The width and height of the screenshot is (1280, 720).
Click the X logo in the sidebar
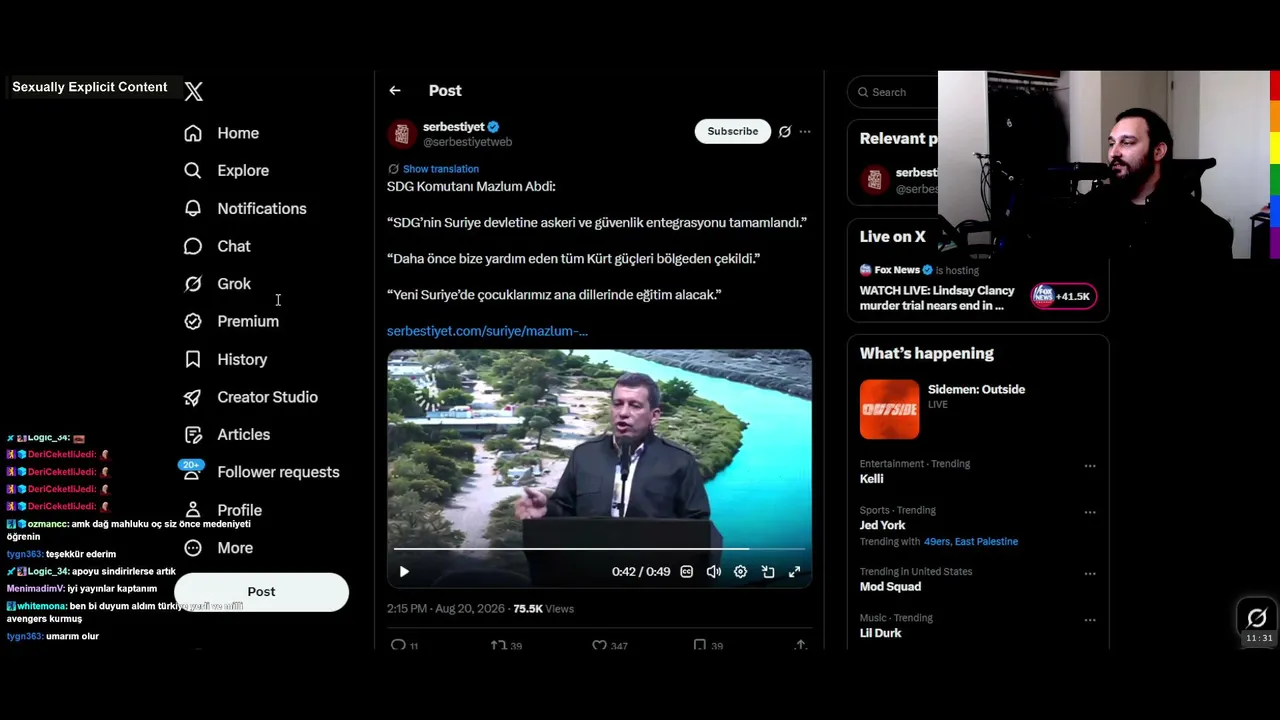click(x=194, y=91)
